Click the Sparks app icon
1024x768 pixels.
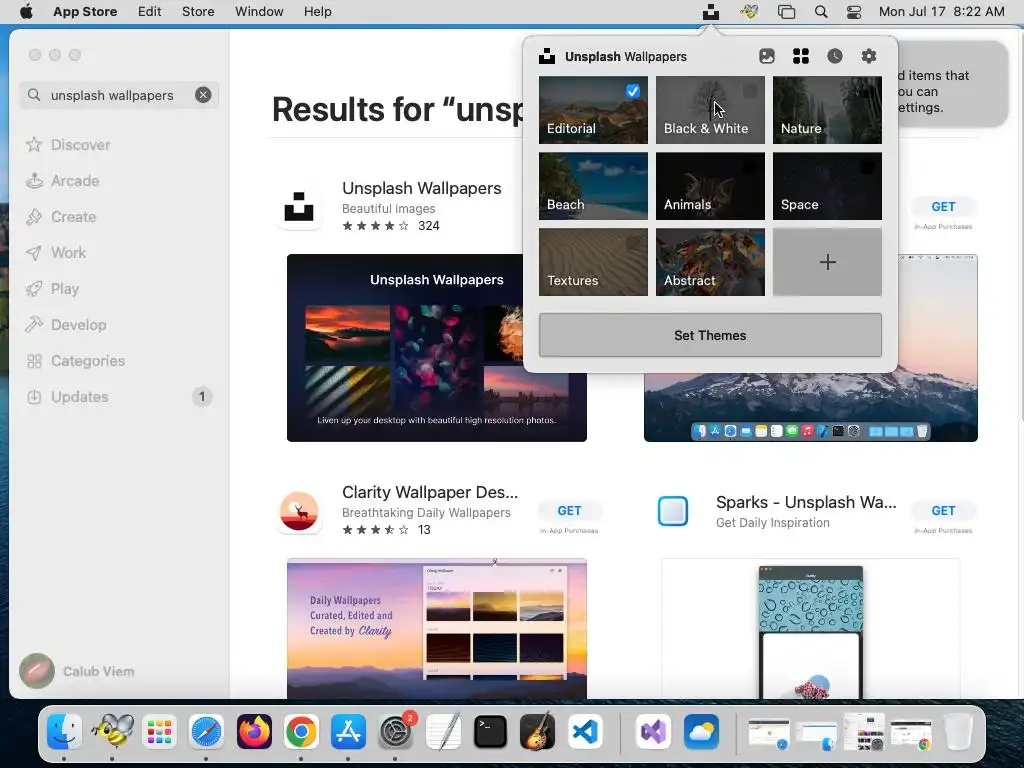pos(673,511)
